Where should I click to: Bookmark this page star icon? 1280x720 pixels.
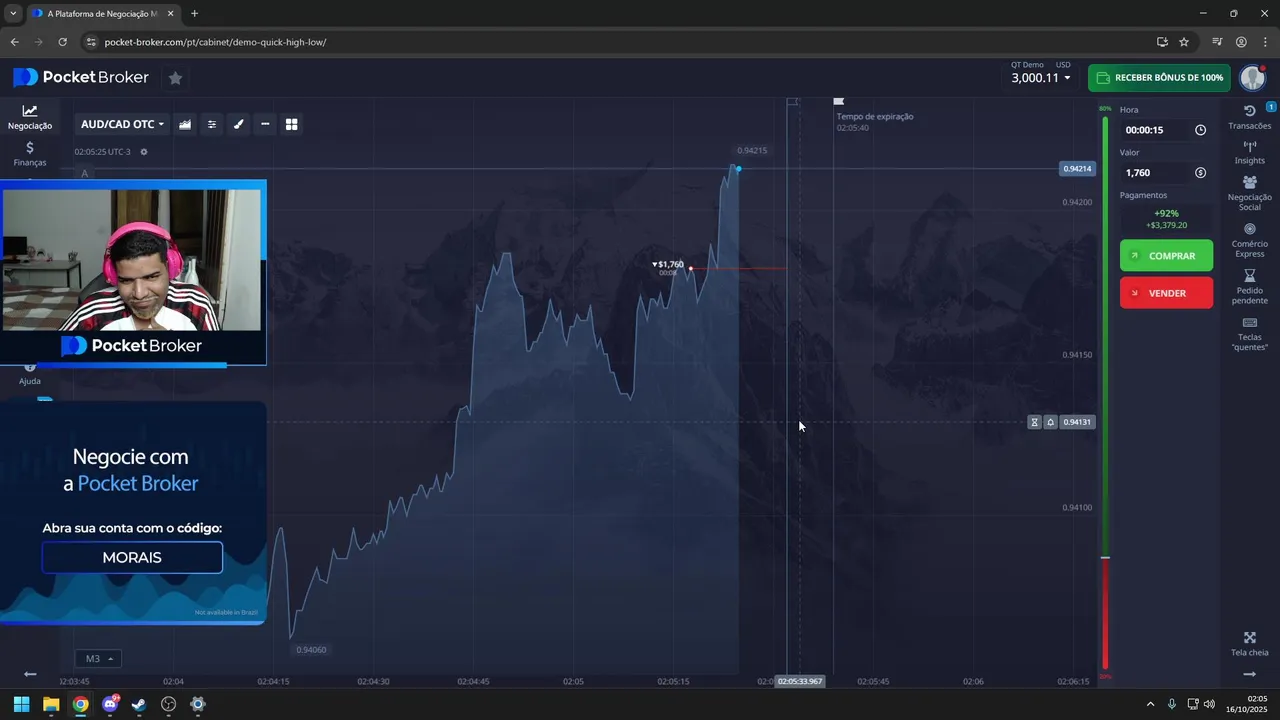click(x=1184, y=42)
